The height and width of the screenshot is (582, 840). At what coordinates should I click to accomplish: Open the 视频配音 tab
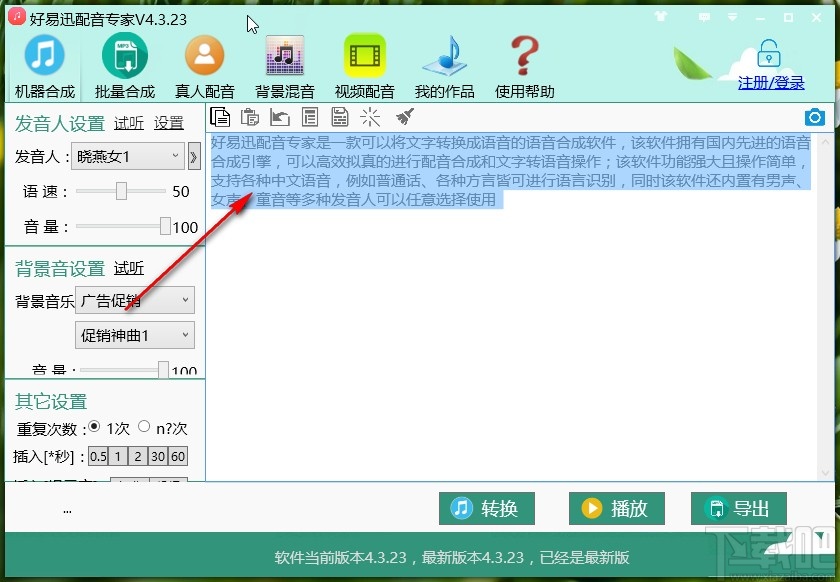(365, 67)
